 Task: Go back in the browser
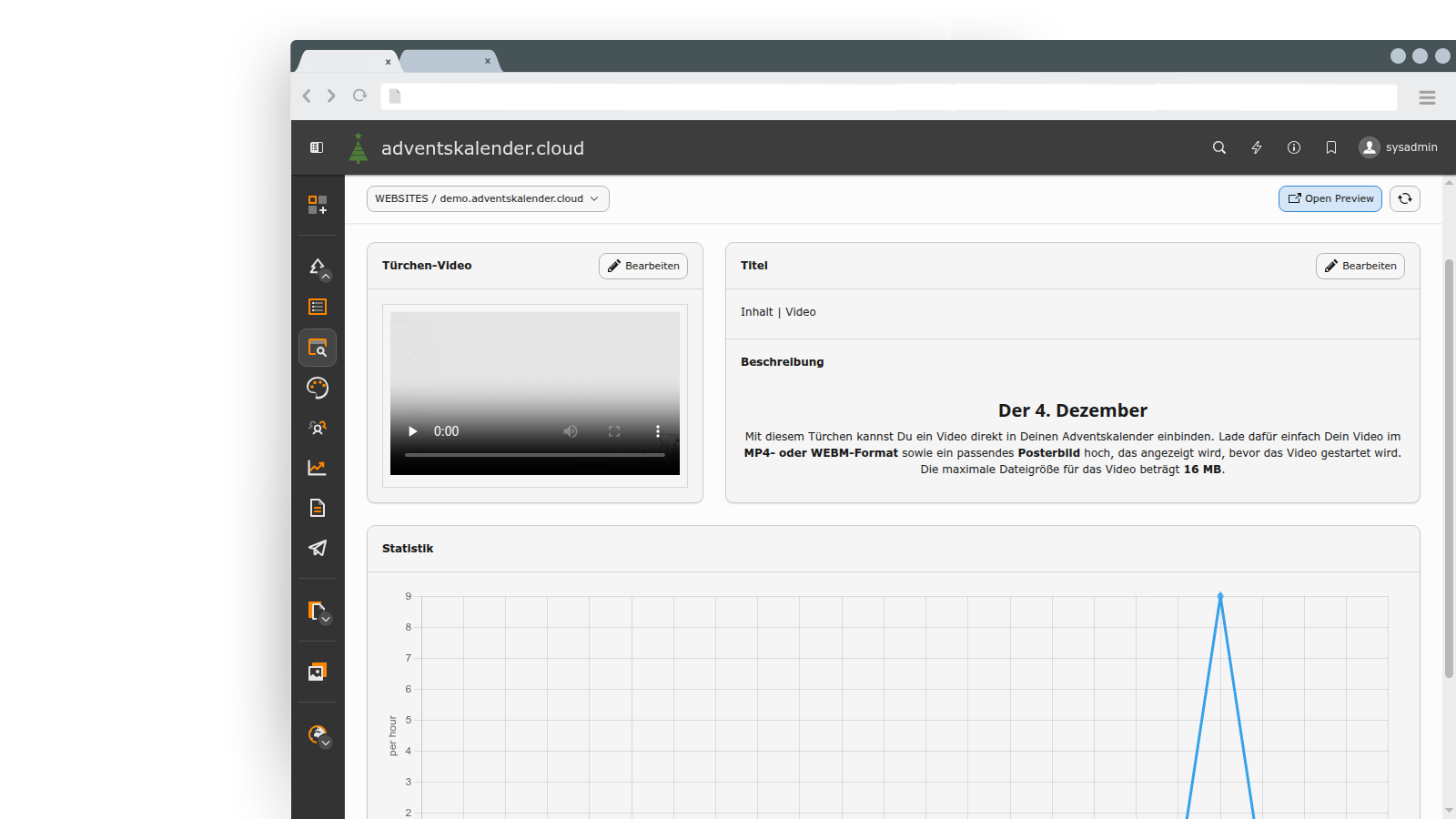[307, 96]
